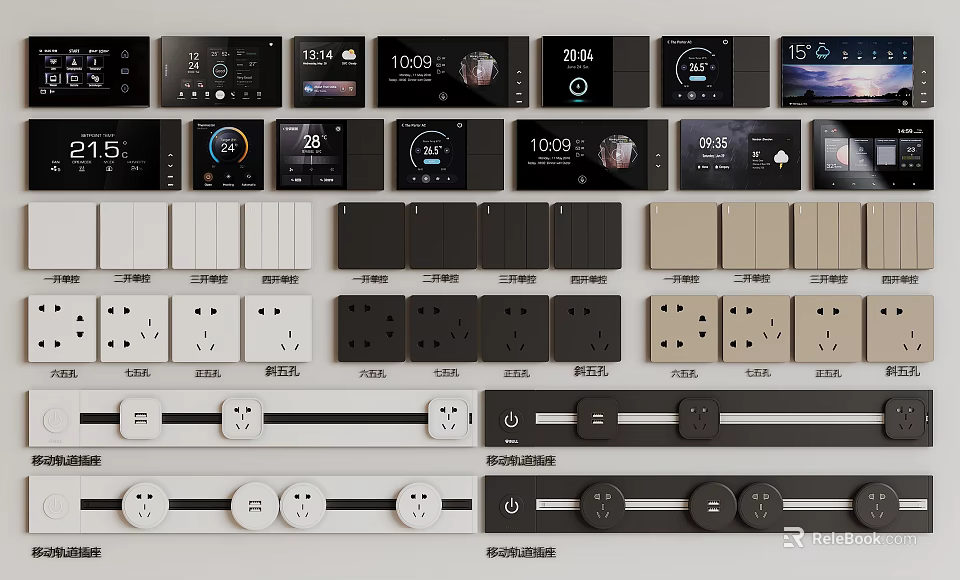
Task: Tap the home icon on the START panel
Action: pyautogui.click(x=125, y=55)
